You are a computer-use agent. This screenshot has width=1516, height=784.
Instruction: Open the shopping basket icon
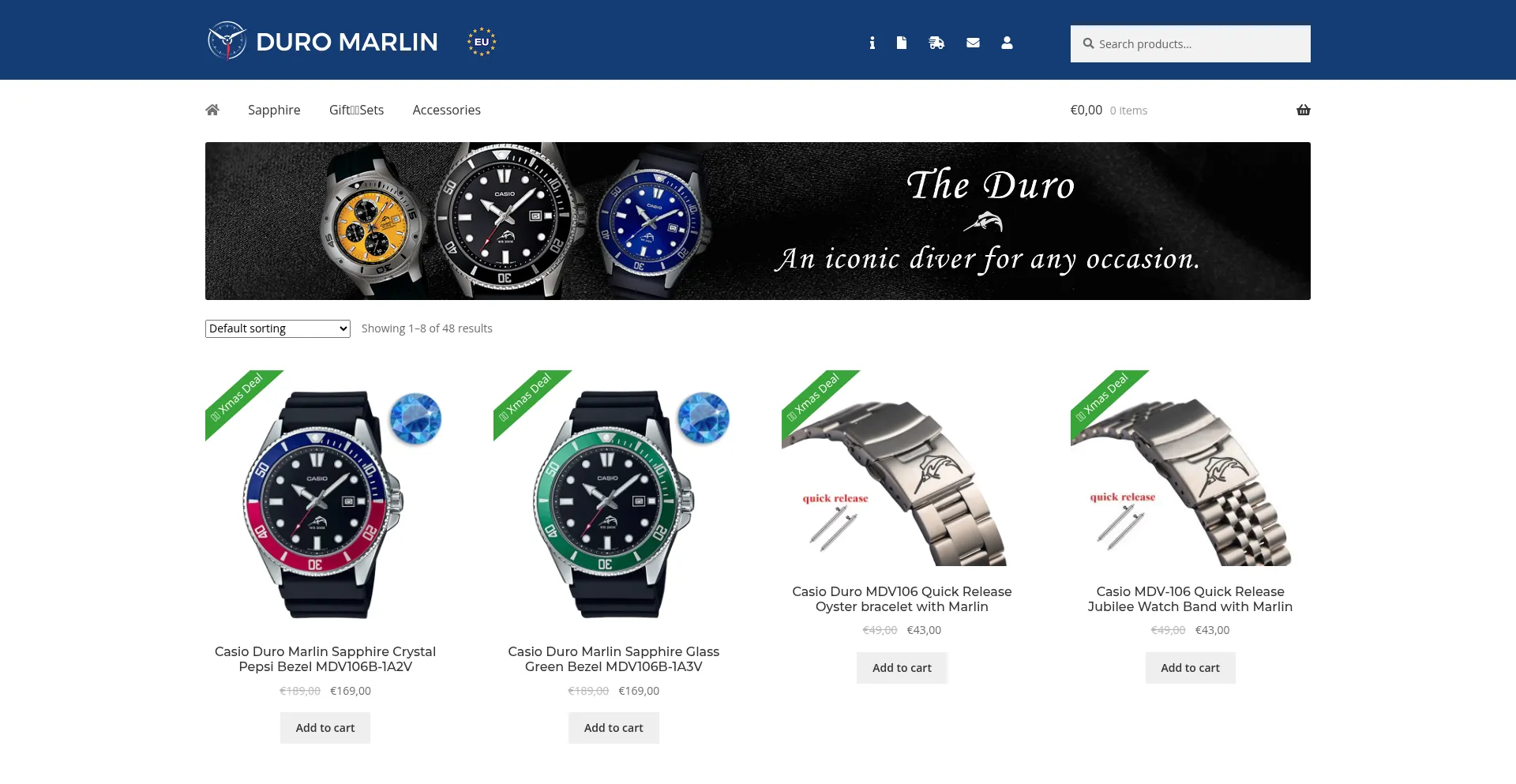(x=1304, y=110)
